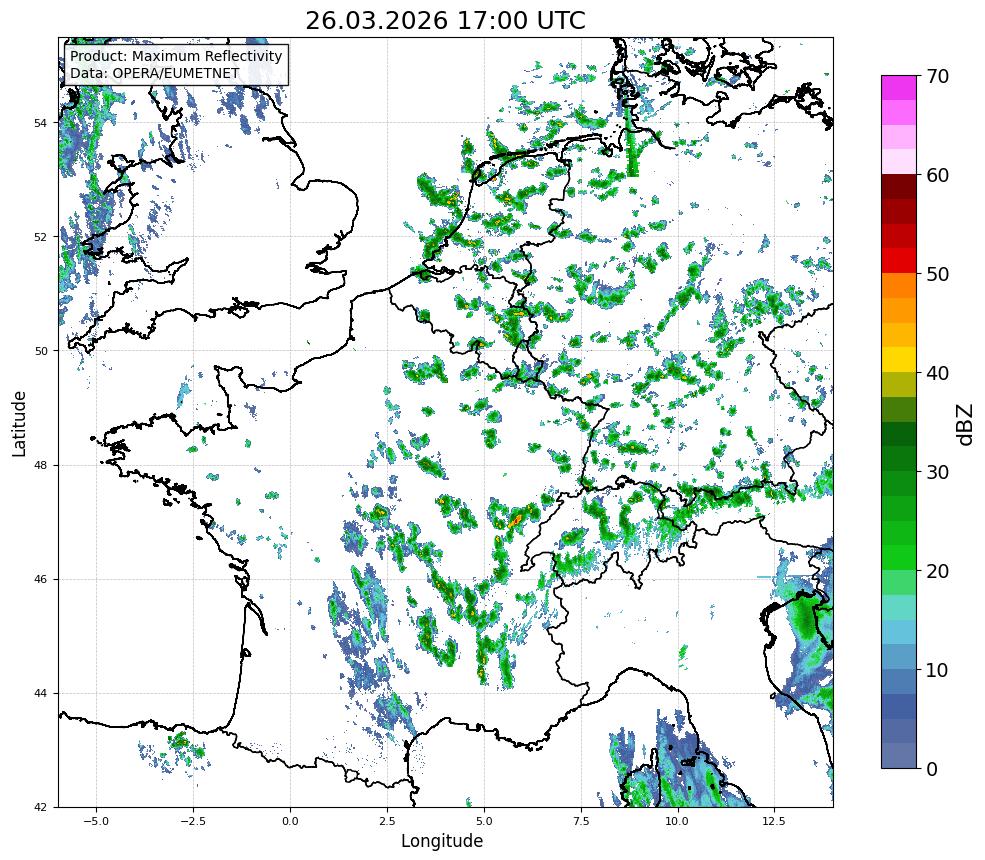Viewport: 985px width, 860px height.
Task: Click the latitude tick label 48
Action: pyautogui.click(x=41, y=465)
